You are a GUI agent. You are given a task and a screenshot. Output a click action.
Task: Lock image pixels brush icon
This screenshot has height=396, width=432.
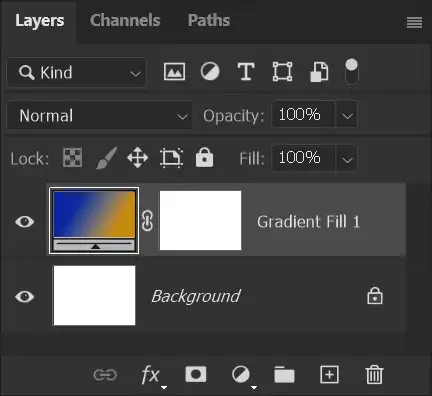(x=107, y=158)
